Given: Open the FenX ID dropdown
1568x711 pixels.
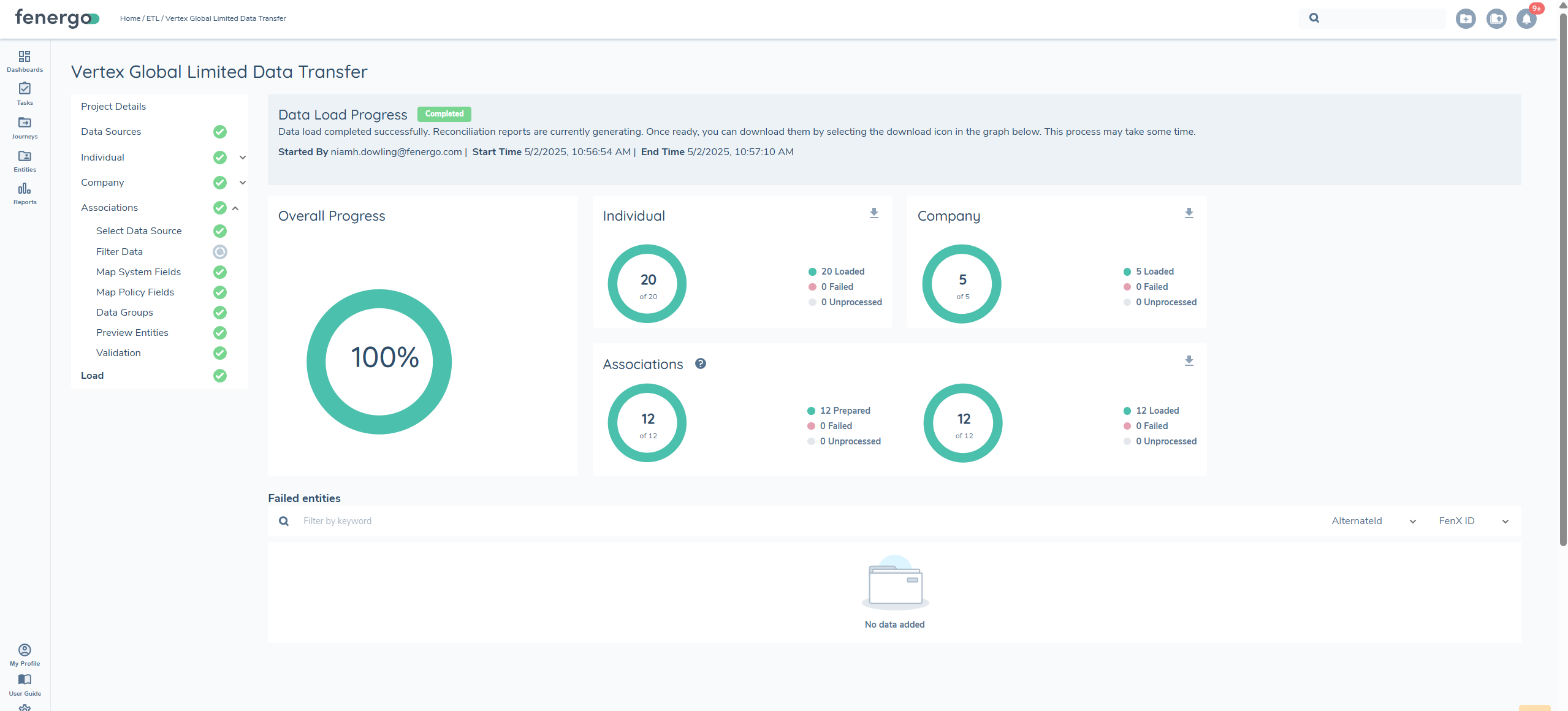Looking at the screenshot, I should 1472,521.
